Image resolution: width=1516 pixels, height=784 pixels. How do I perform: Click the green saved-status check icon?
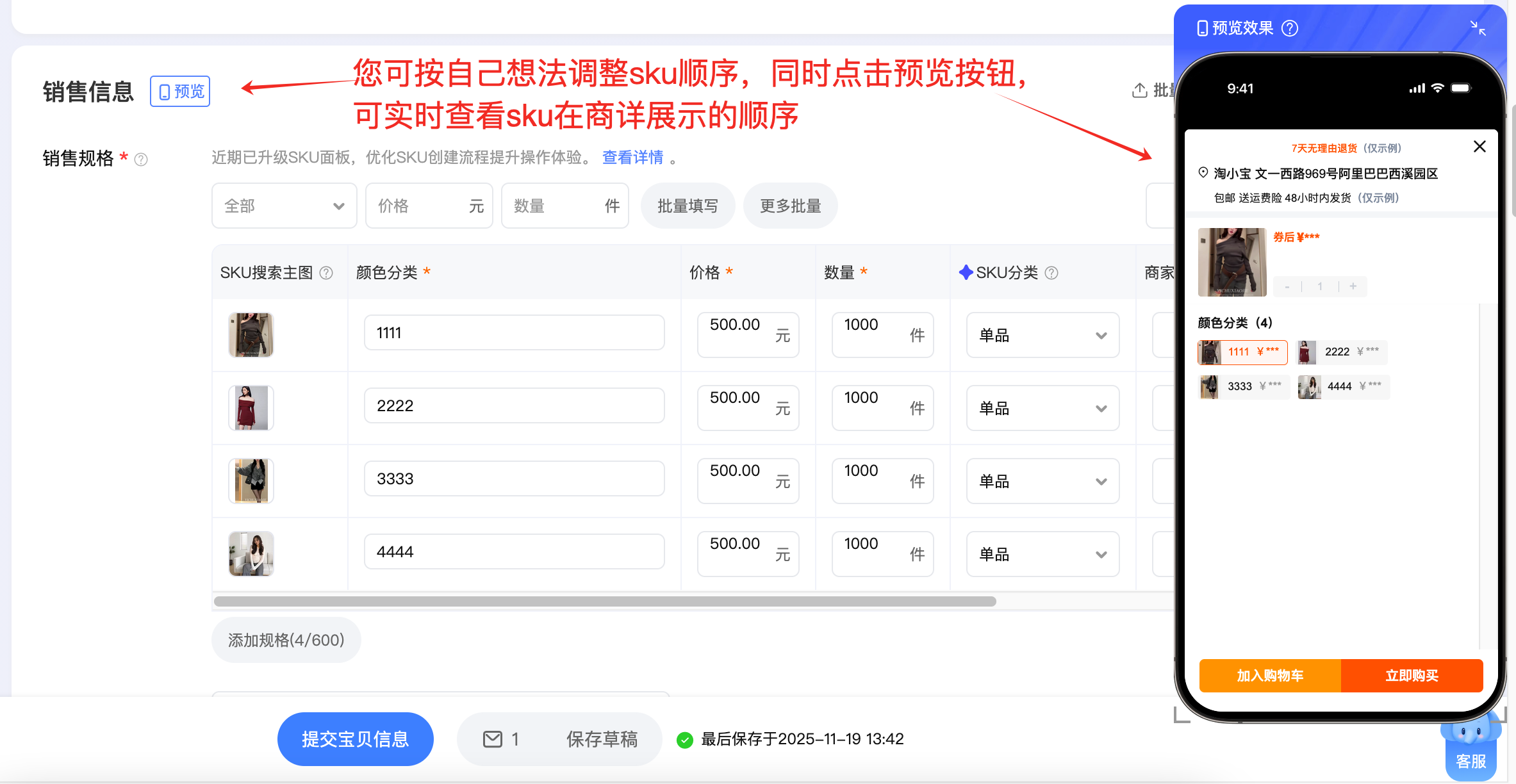[684, 740]
